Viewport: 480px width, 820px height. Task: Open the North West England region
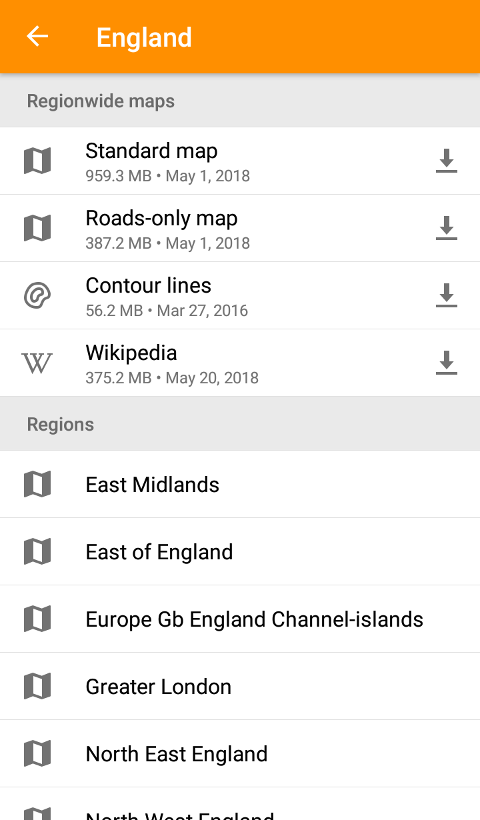tap(240, 804)
